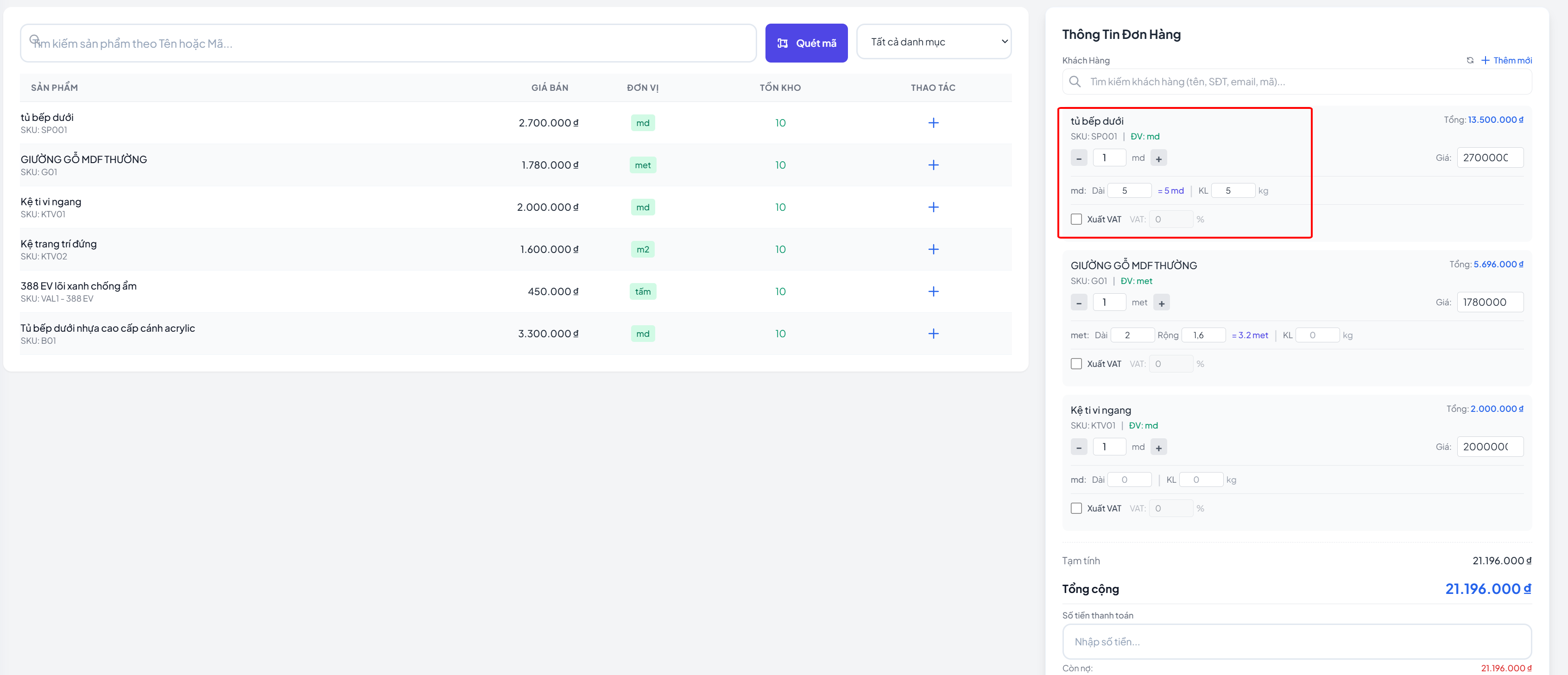Tick Xuất VAT for GIƯỜNG GỖ MDF THƯỜNG
Viewport: 1568px width, 675px height.
click(x=1076, y=364)
